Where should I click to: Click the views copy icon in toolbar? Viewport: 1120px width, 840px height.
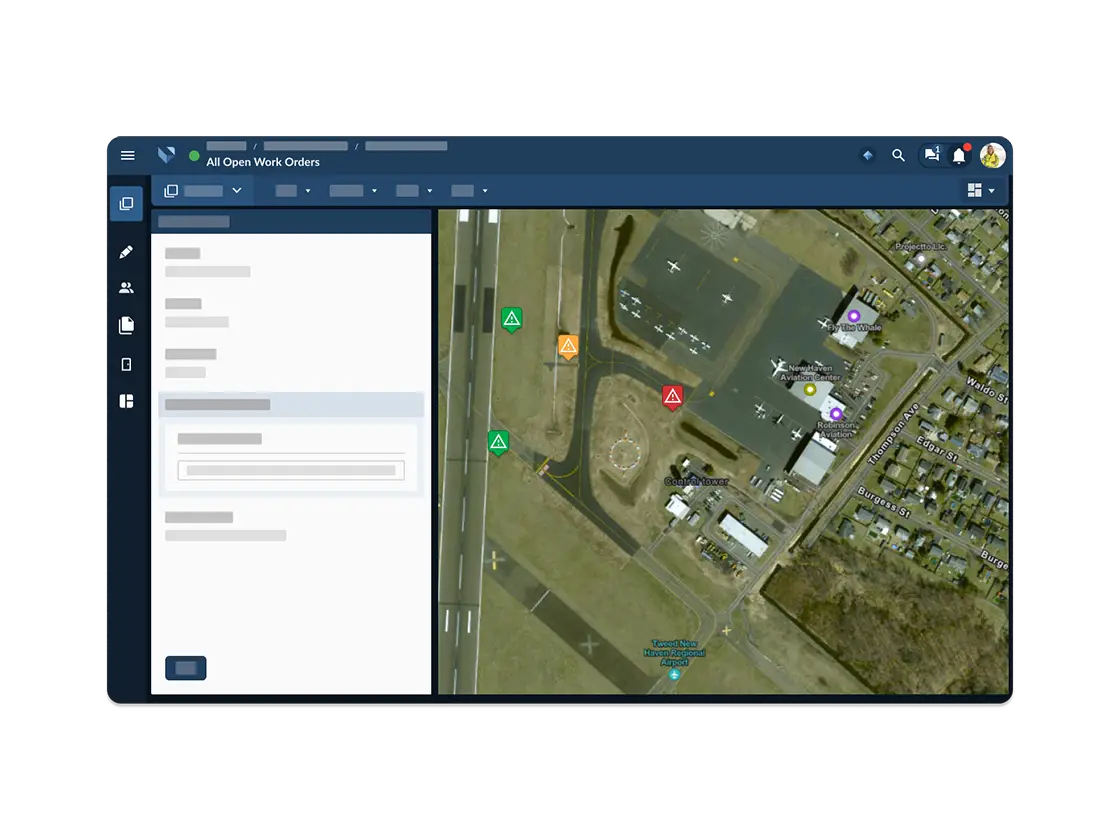pos(171,191)
